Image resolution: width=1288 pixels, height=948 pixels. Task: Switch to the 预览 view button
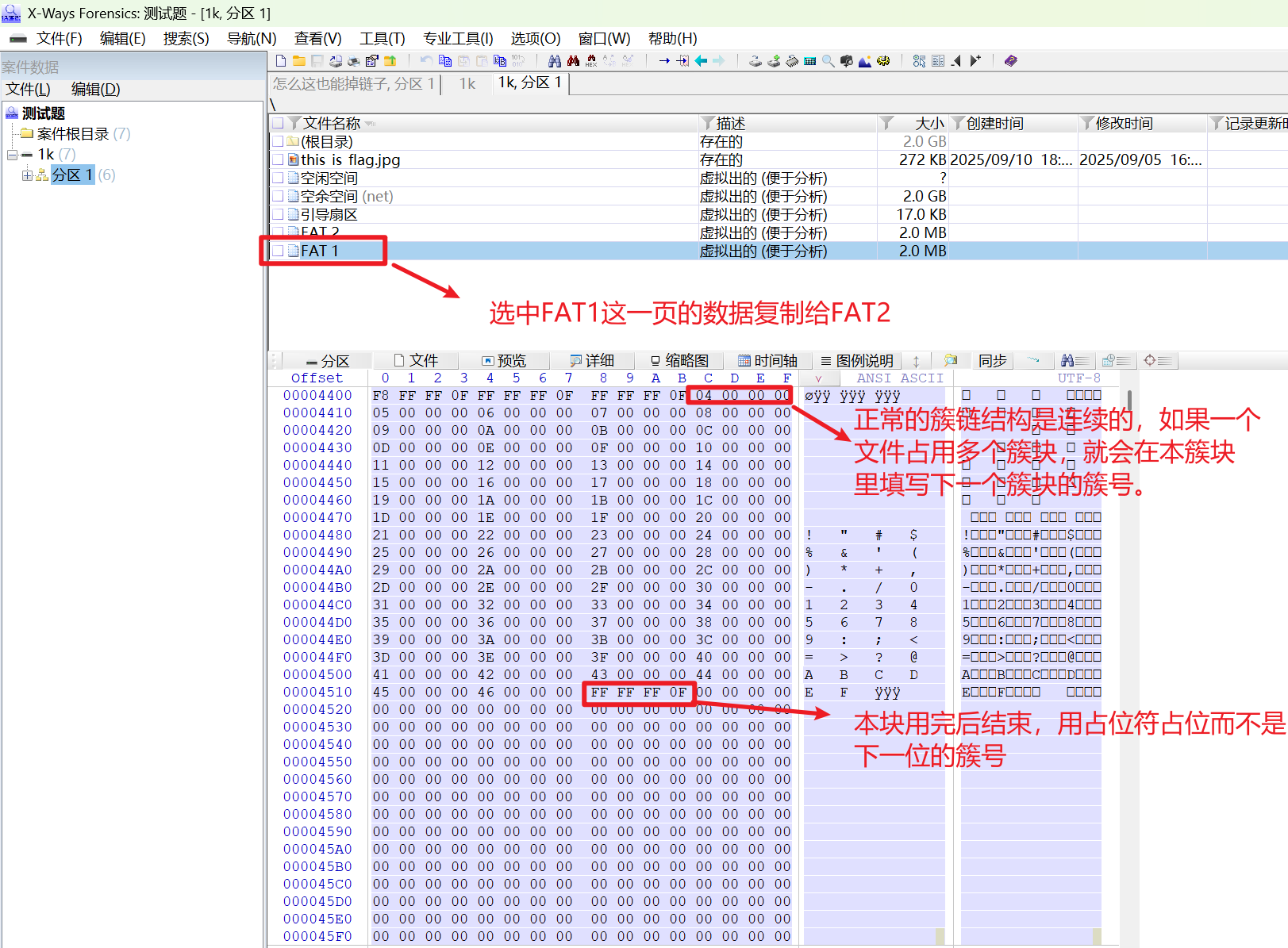pyautogui.click(x=504, y=361)
